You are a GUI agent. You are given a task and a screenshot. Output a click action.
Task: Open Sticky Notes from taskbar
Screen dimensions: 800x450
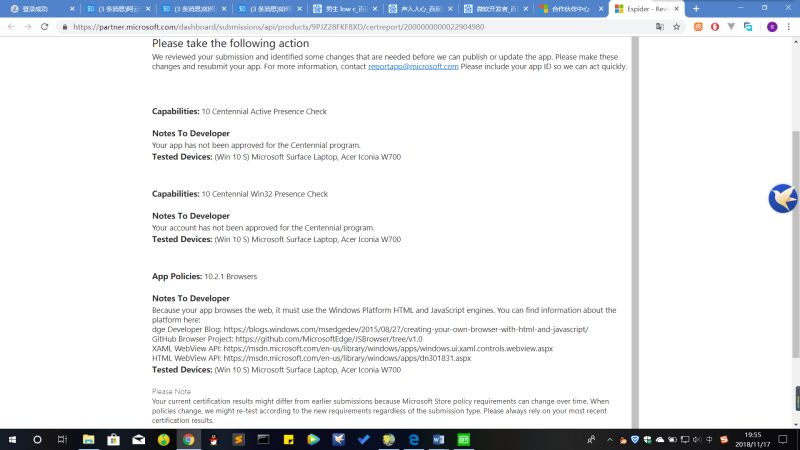click(x=288, y=439)
